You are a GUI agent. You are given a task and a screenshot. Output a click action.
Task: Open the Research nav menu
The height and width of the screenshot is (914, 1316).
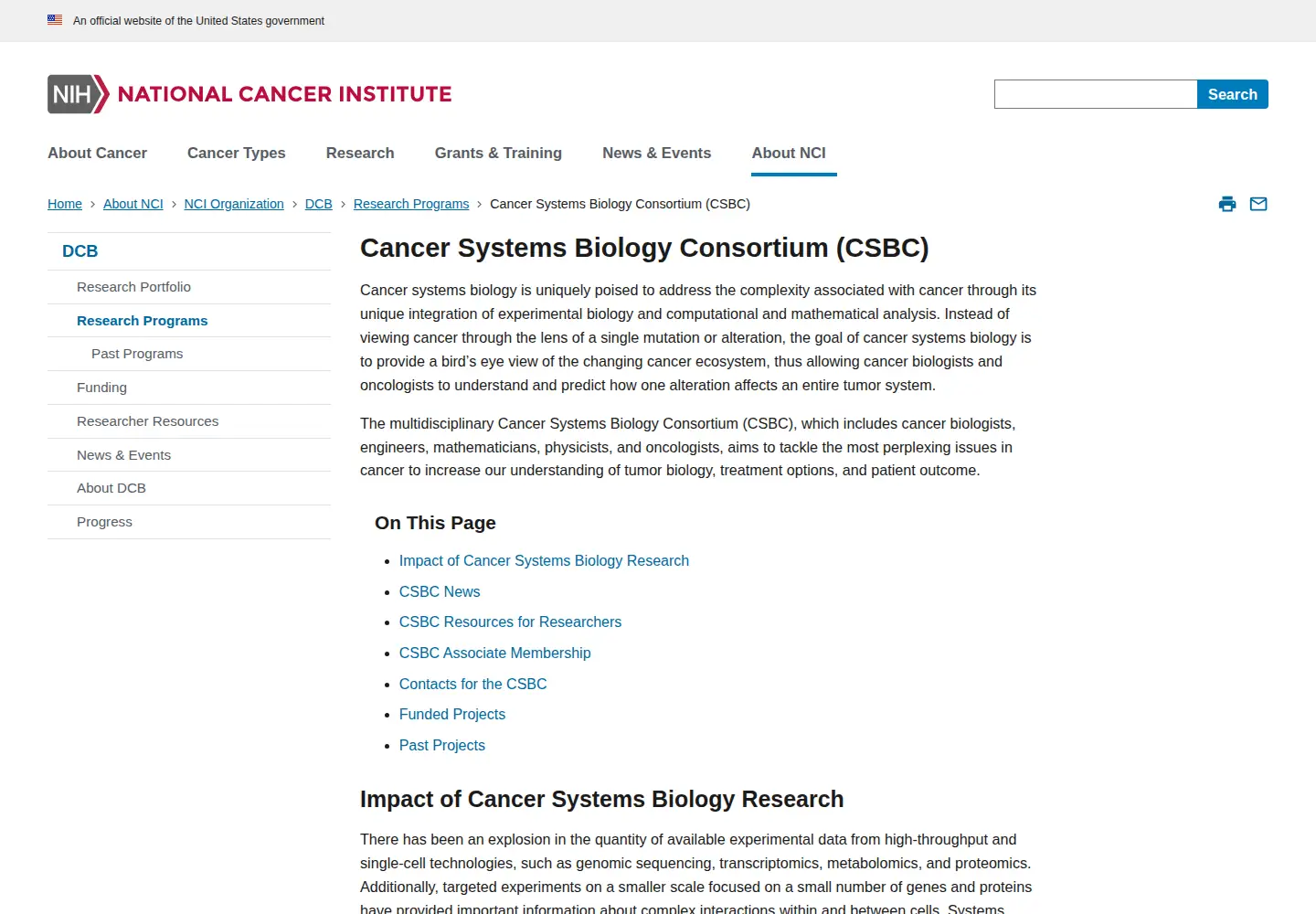click(x=360, y=153)
